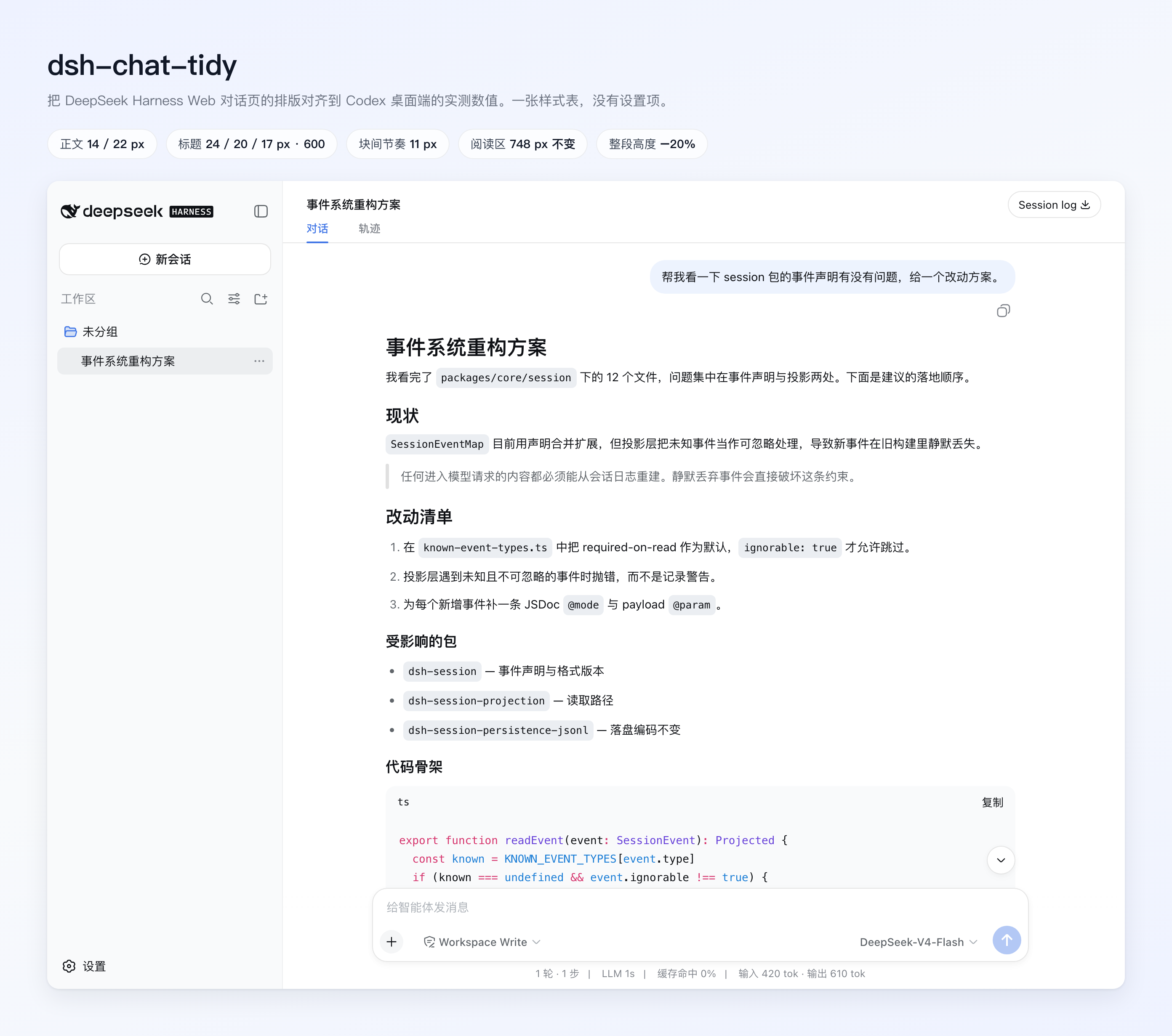
Task: Open the 未分组 folder icon
Action: point(71,332)
